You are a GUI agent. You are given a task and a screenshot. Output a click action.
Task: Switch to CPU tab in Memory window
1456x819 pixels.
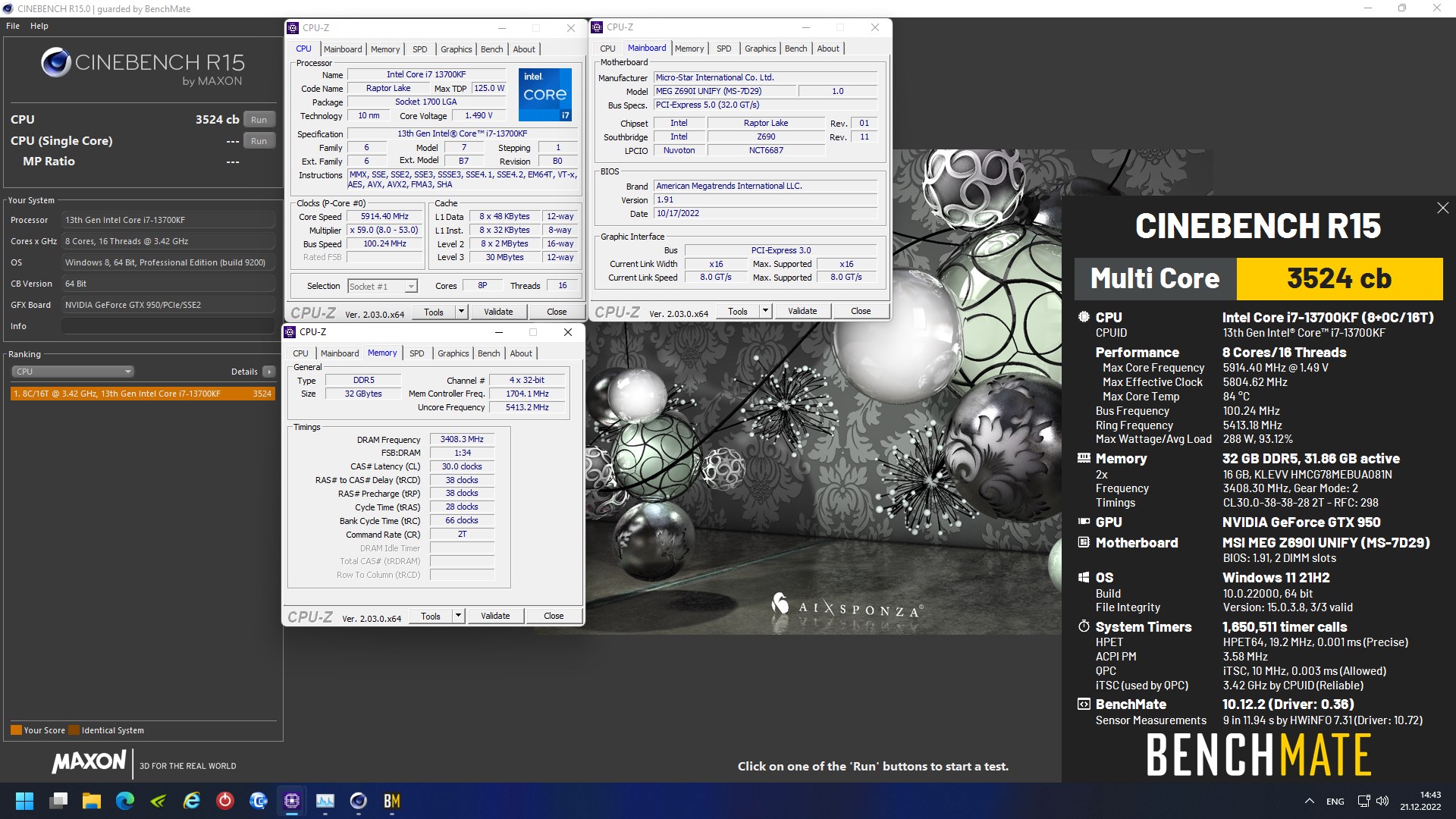pos(300,353)
